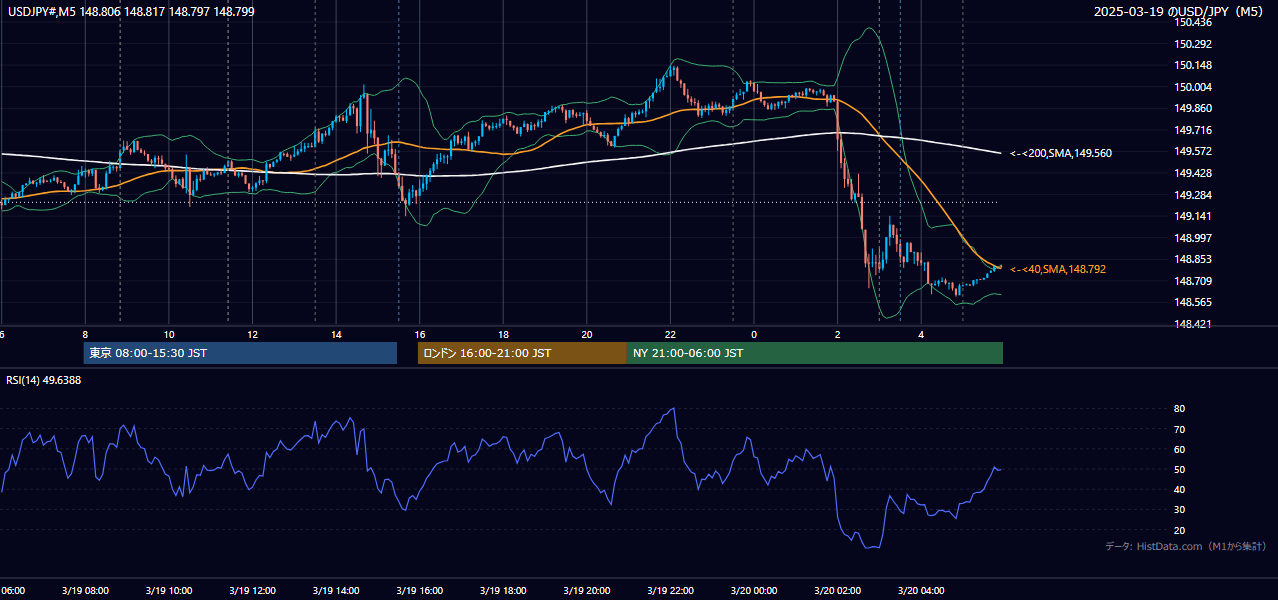Click price axis value 149.428
1278x600 pixels.
pos(1193,173)
